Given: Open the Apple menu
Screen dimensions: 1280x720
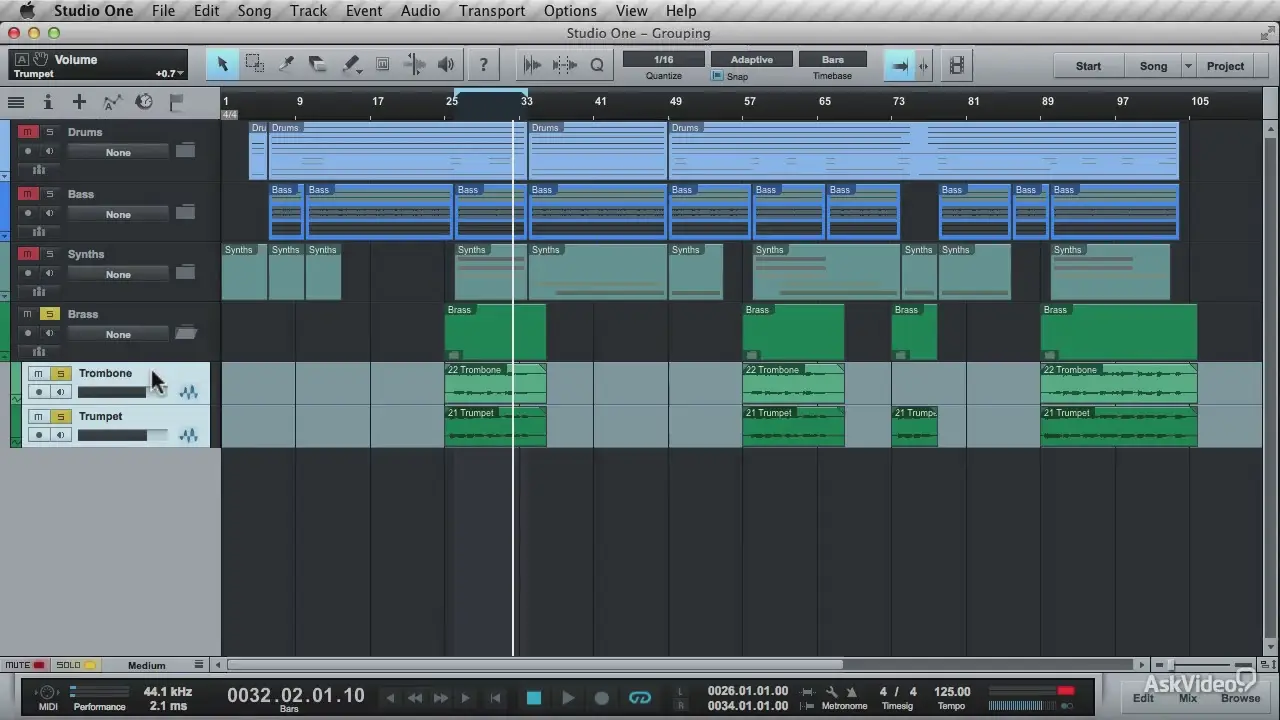Looking at the screenshot, I should (x=28, y=11).
